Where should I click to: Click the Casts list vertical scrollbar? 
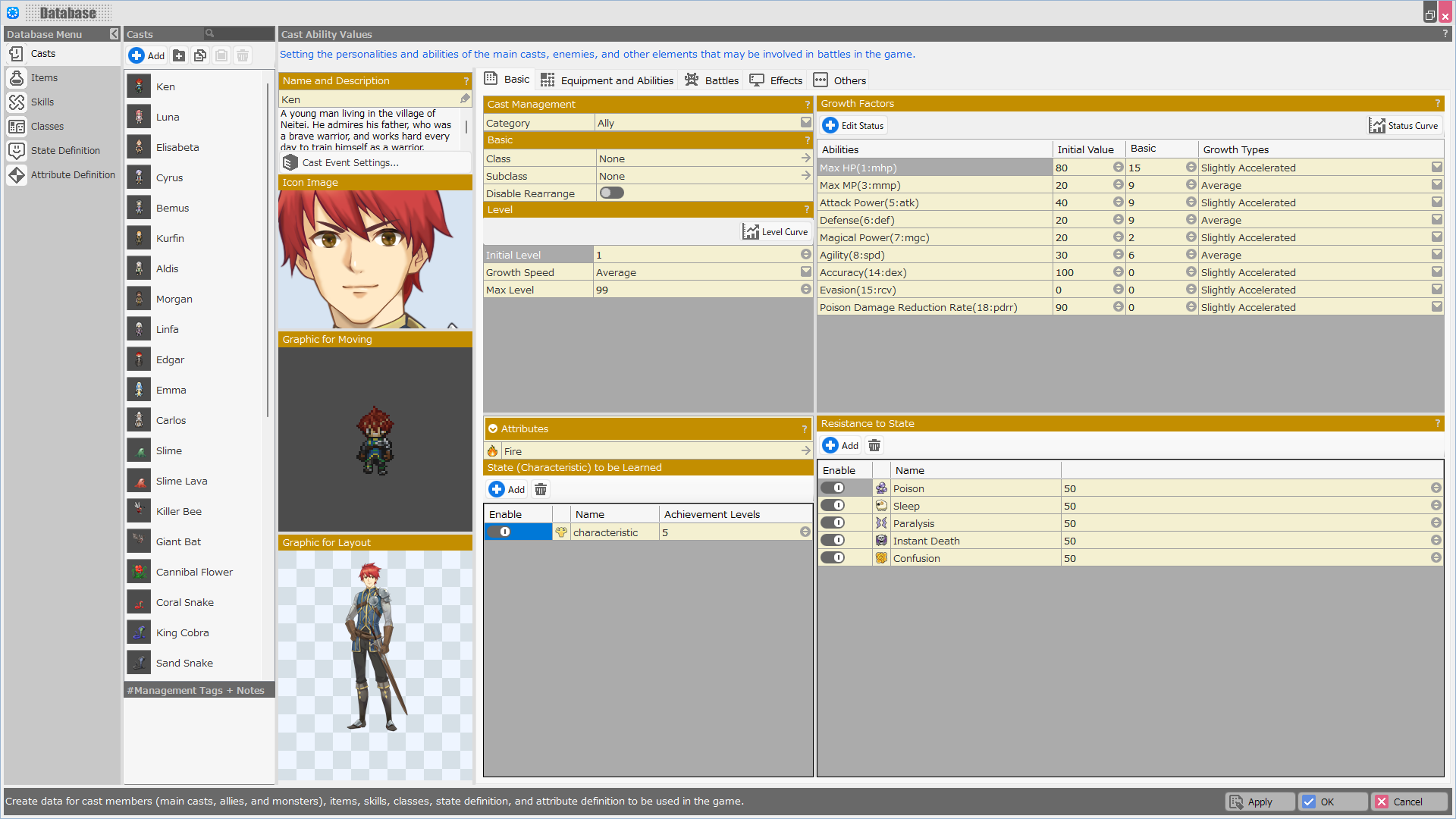point(268,250)
